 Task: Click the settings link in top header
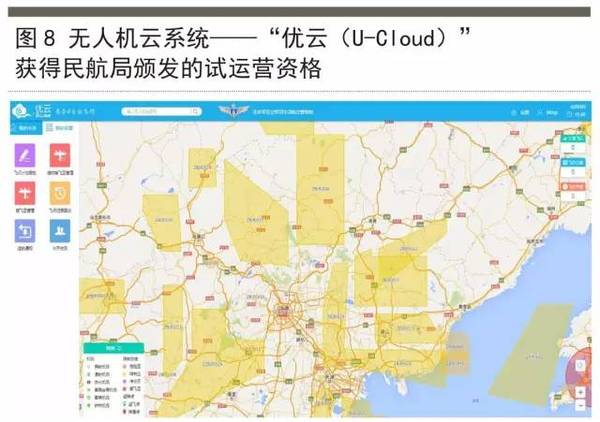[524, 113]
